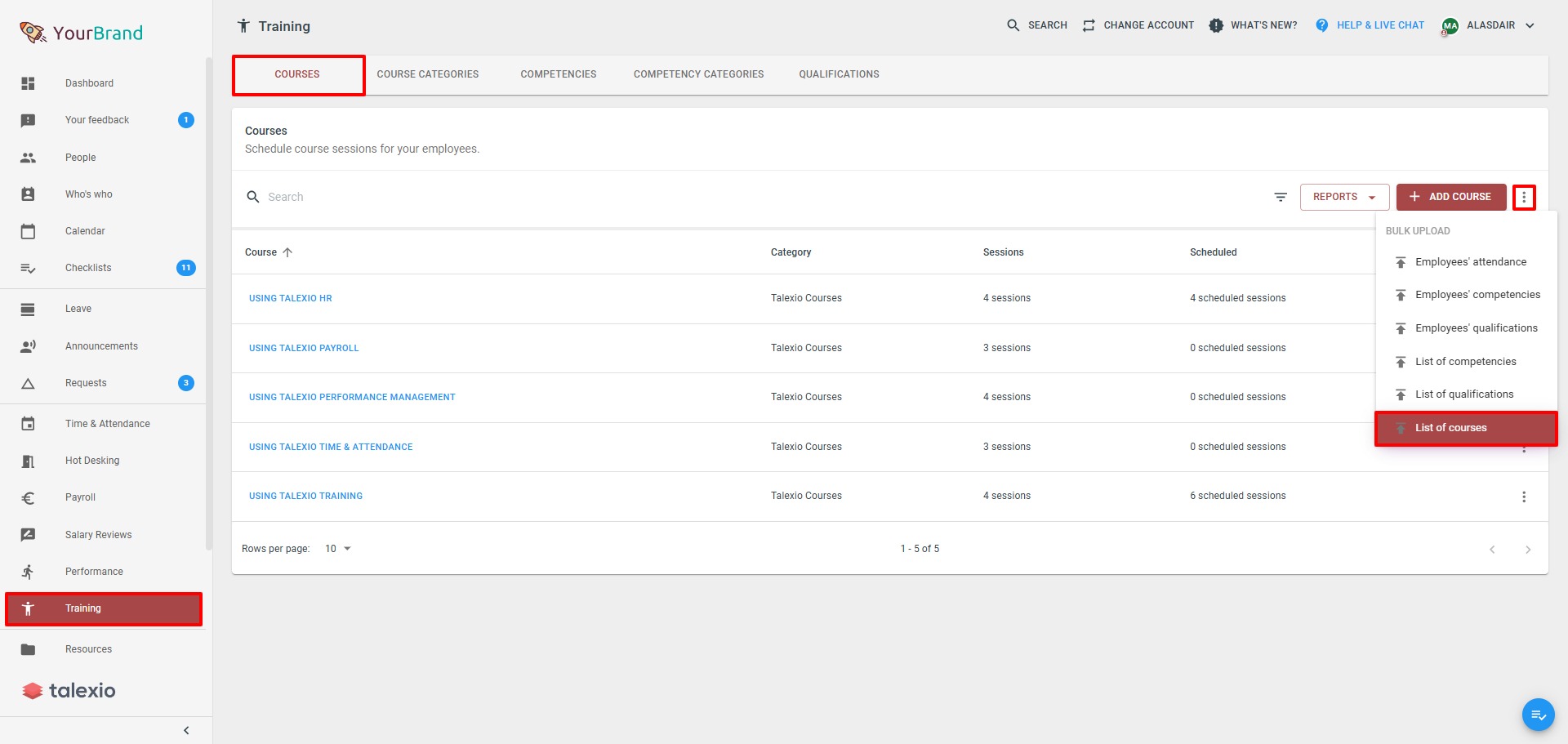Open the Competency Categories tab
The height and width of the screenshot is (744, 1568).
tap(699, 74)
